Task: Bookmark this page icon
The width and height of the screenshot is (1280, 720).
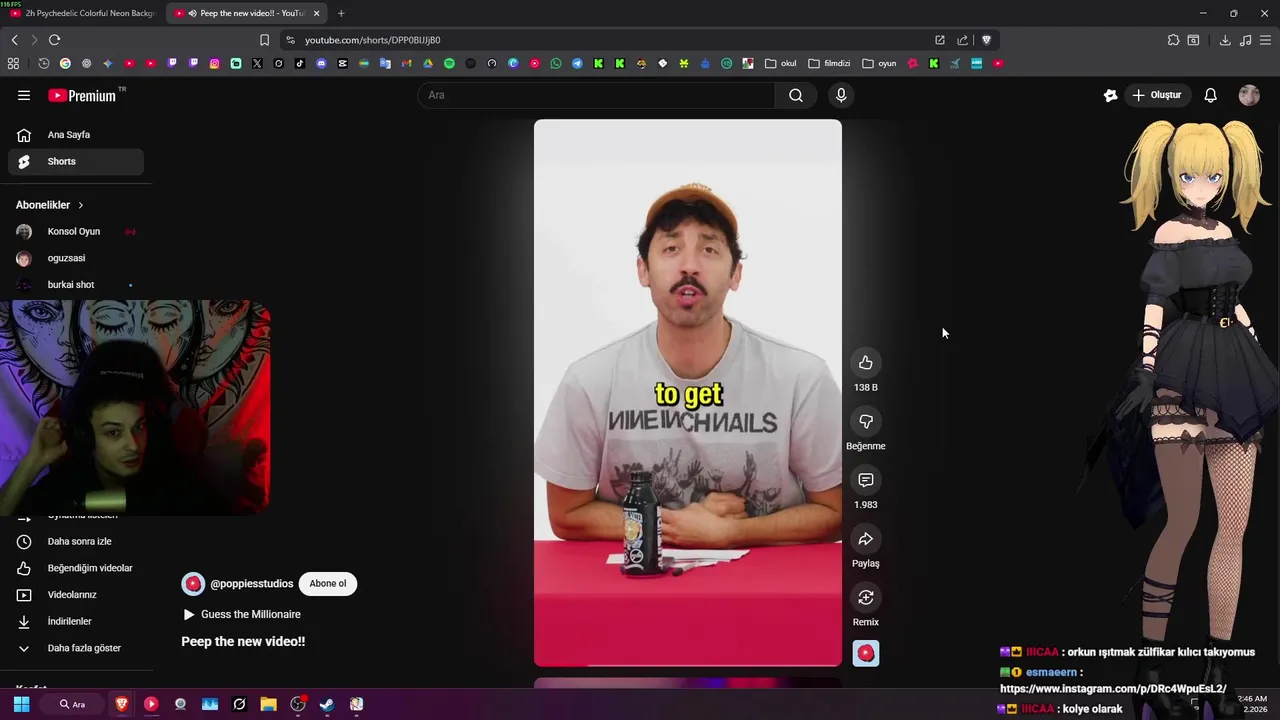Action: point(264,40)
